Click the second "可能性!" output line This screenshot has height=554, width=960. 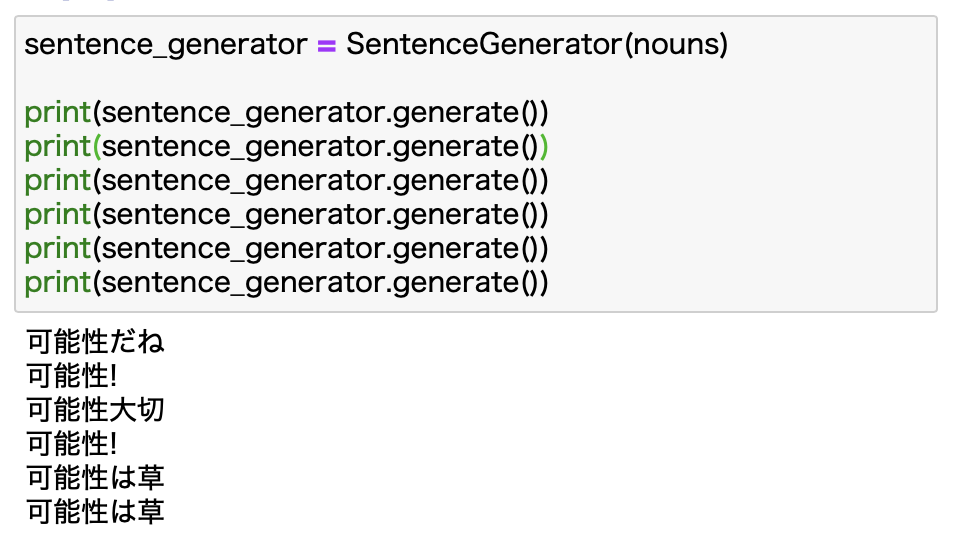pyautogui.click(x=72, y=444)
